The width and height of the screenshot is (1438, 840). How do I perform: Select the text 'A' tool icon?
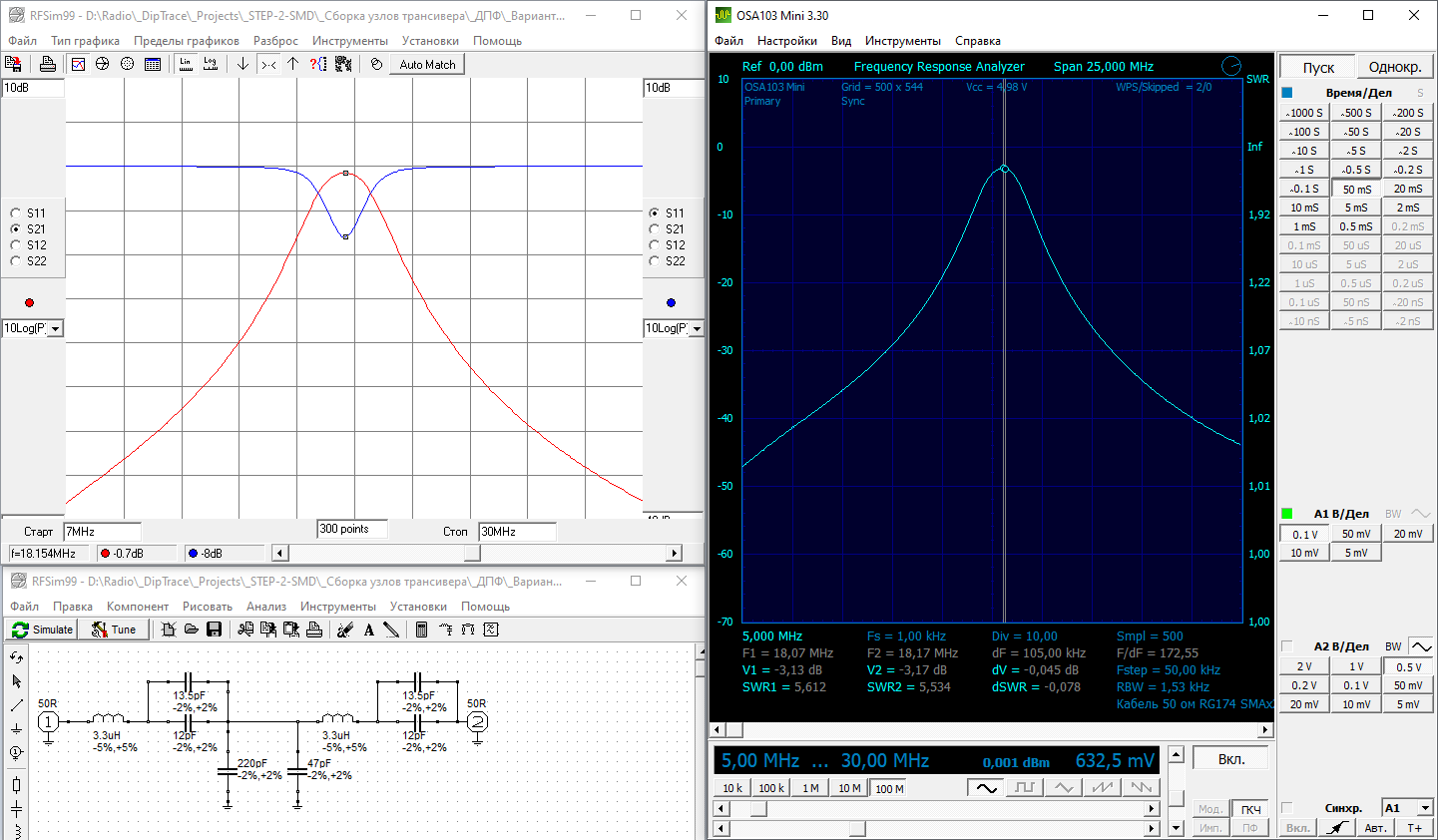pyautogui.click(x=368, y=630)
